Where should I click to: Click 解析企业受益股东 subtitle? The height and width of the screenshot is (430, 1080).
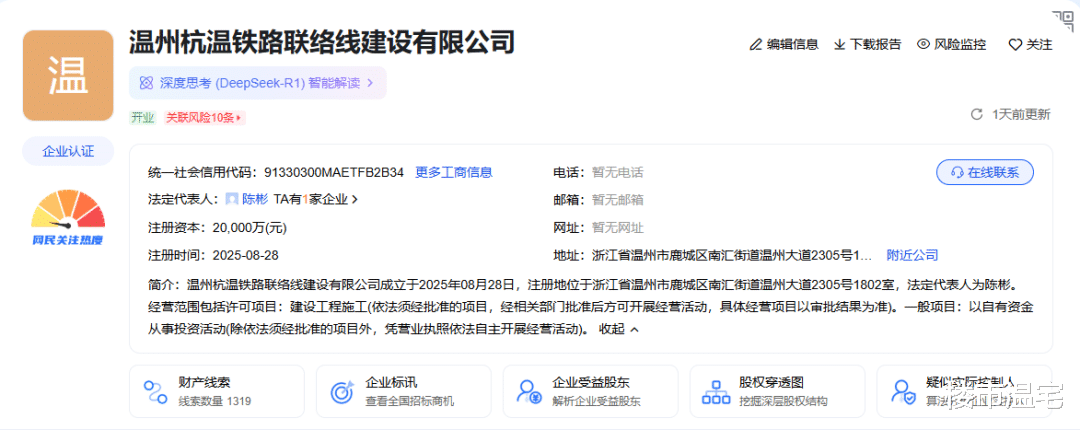(x=596, y=401)
